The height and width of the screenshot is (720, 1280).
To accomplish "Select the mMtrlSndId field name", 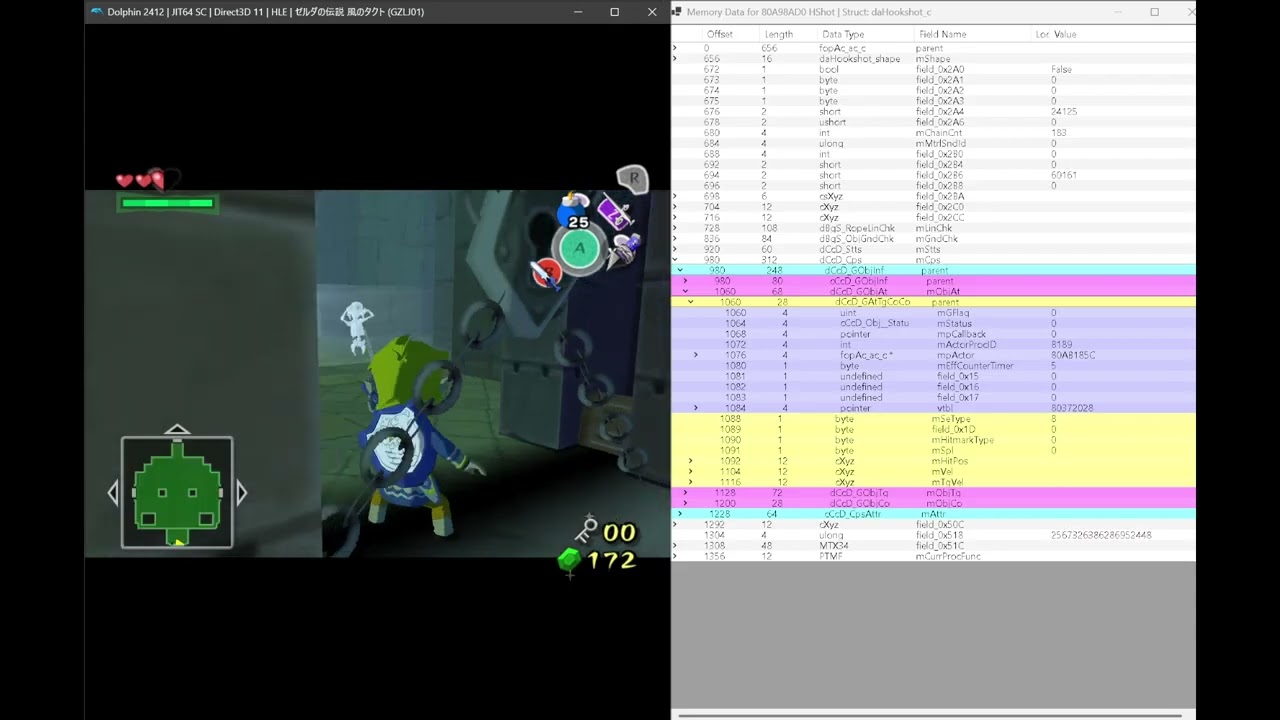I will pyautogui.click(x=941, y=144).
